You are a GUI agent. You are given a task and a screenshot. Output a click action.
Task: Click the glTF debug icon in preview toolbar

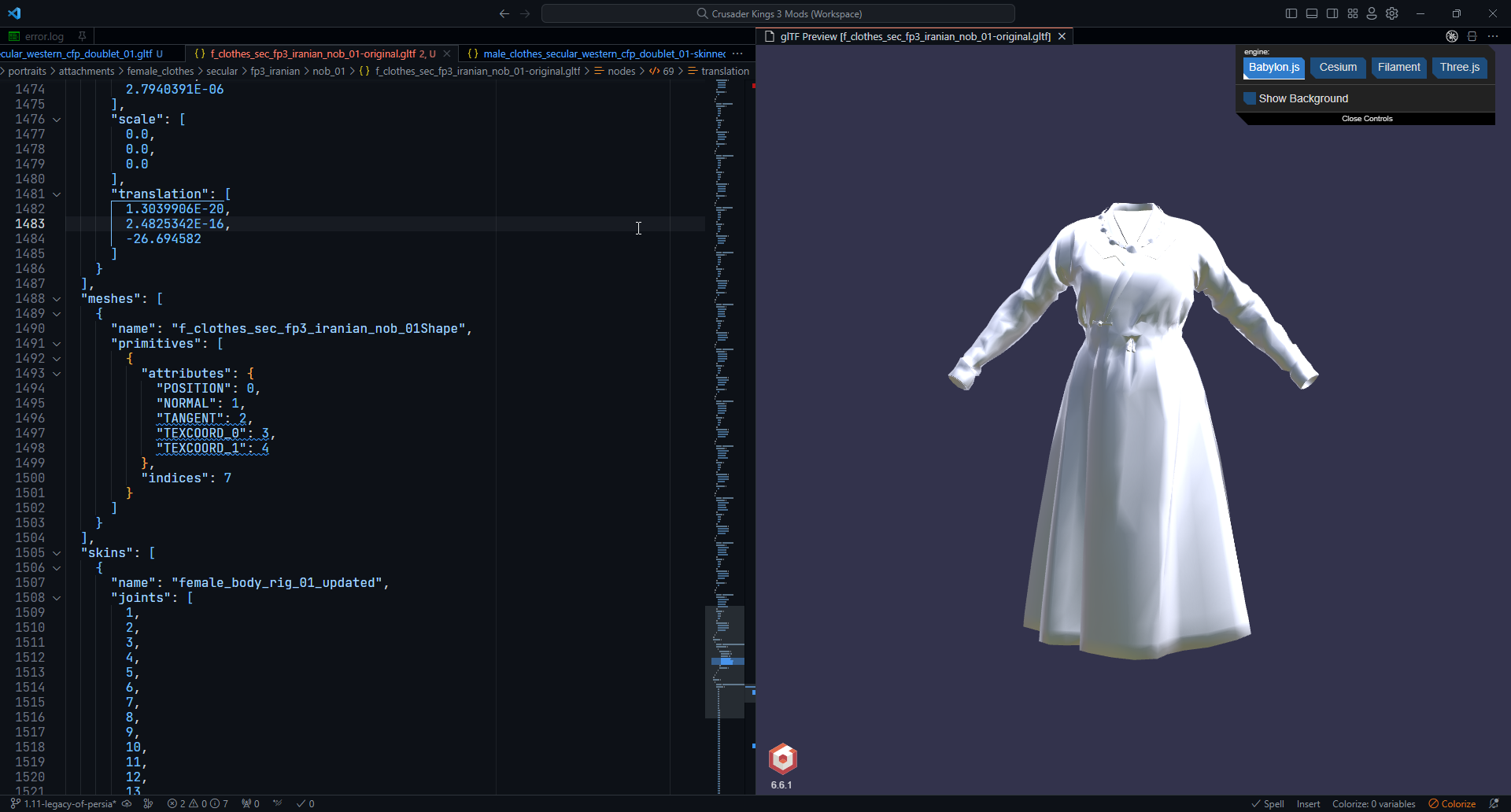click(x=1452, y=36)
